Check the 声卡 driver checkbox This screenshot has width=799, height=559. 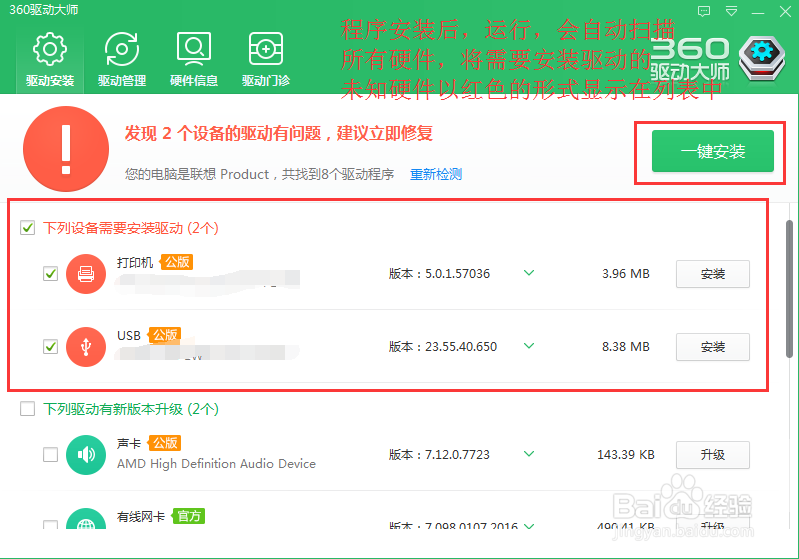(50, 455)
